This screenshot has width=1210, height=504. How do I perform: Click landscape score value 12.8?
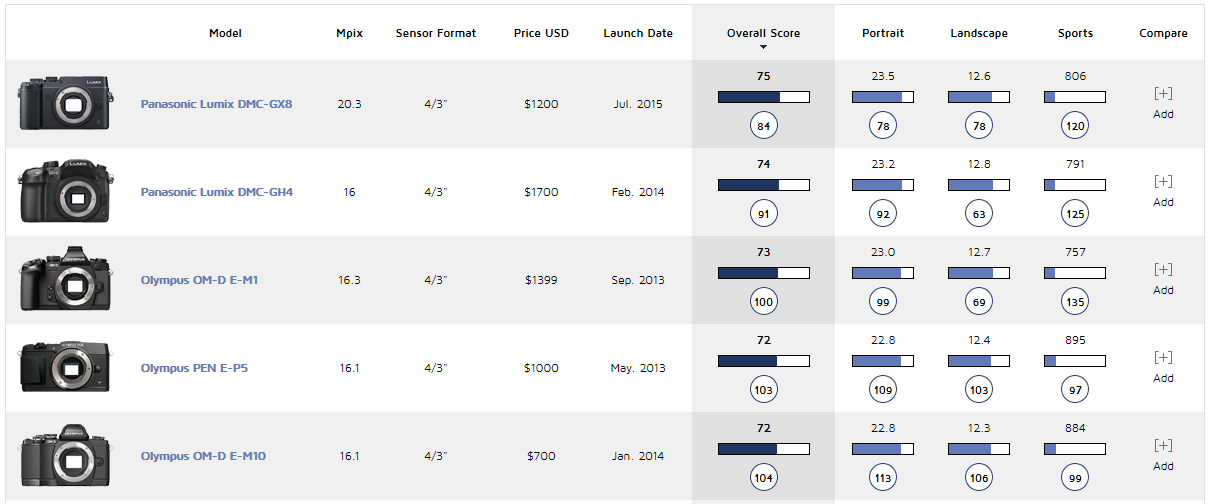click(979, 164)
